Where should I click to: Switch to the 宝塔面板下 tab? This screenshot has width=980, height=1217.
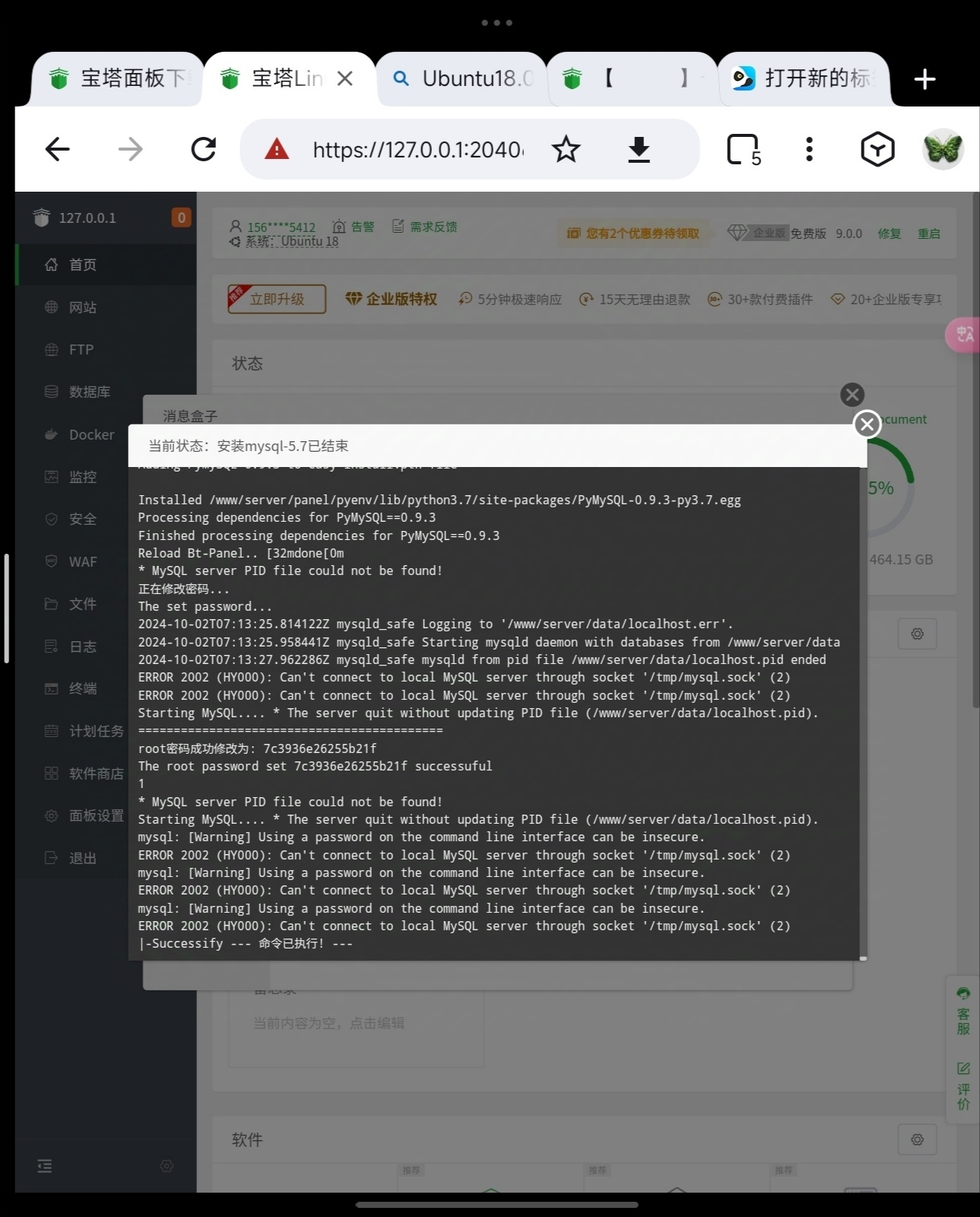pos(118,78)
